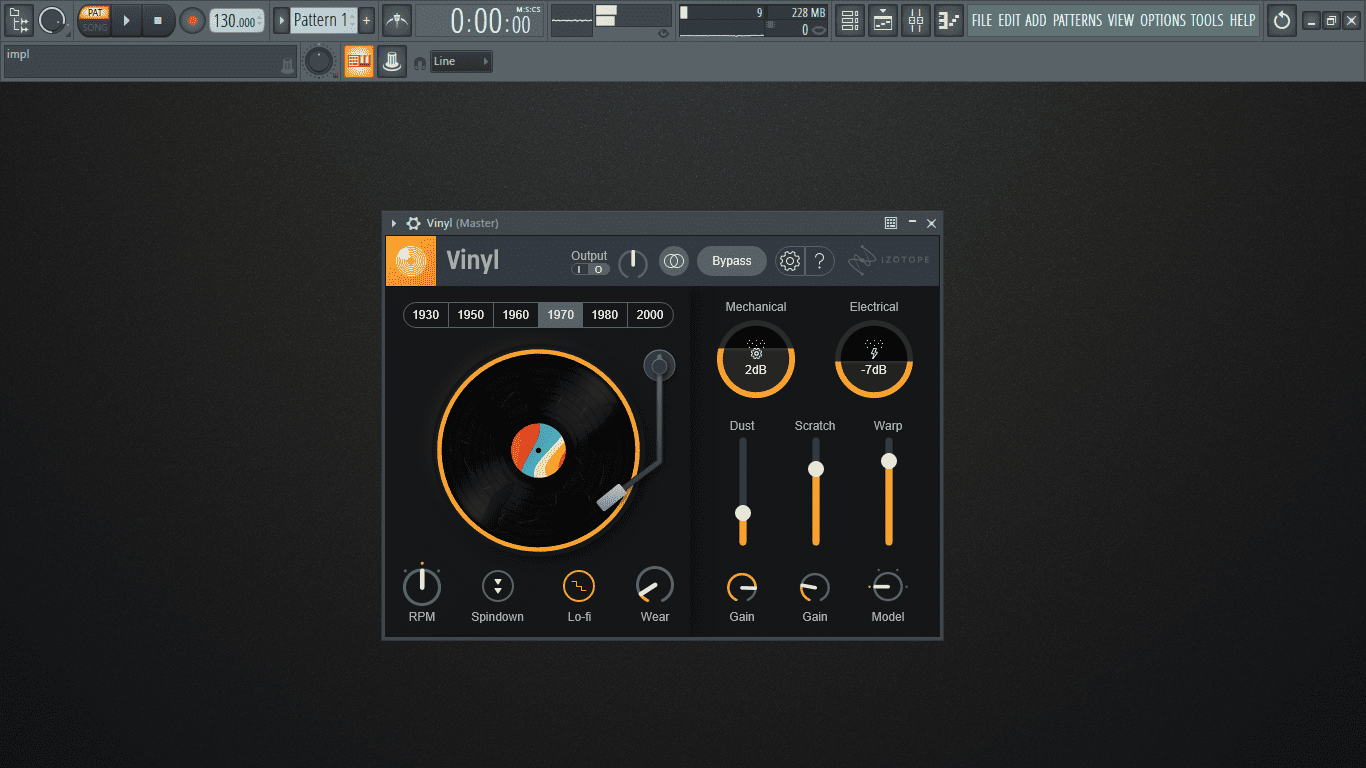Click the undo history circular-arrow icon
1366x768 pixels.
point(1281,20)
